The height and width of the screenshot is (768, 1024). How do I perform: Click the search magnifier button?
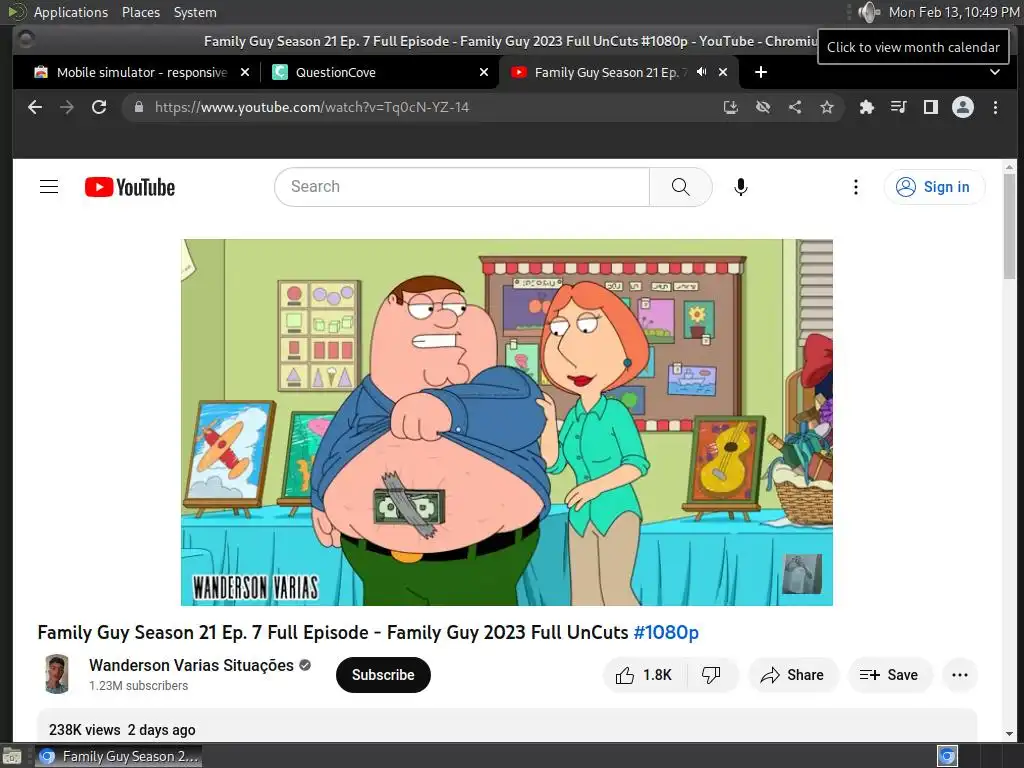[x=680, y=187]
